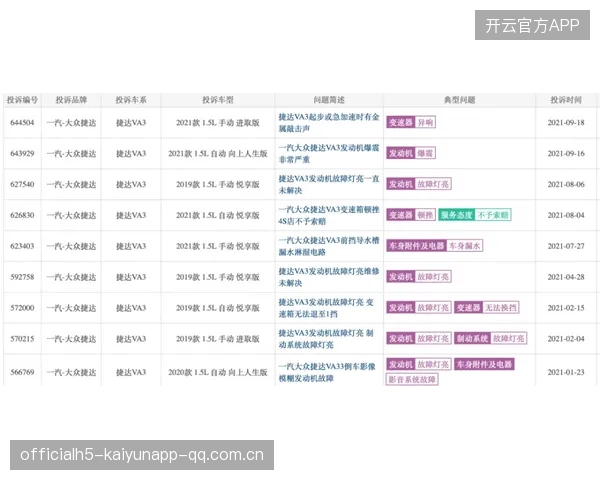This screenshot has height=480, width=600.
Task: Click the date 2021-01-23
Action: 566,372
